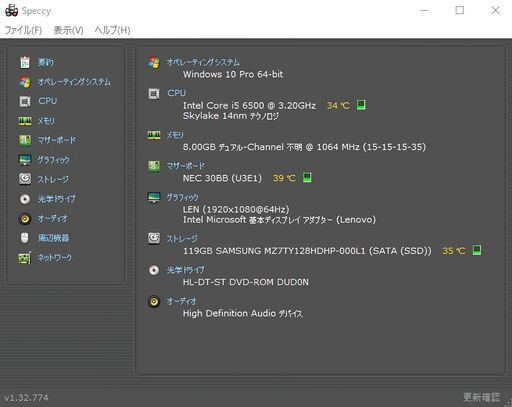Click the motherboard temperature 39 °C
The height and width of the screenshot is (407, 512).
(284, 178)
